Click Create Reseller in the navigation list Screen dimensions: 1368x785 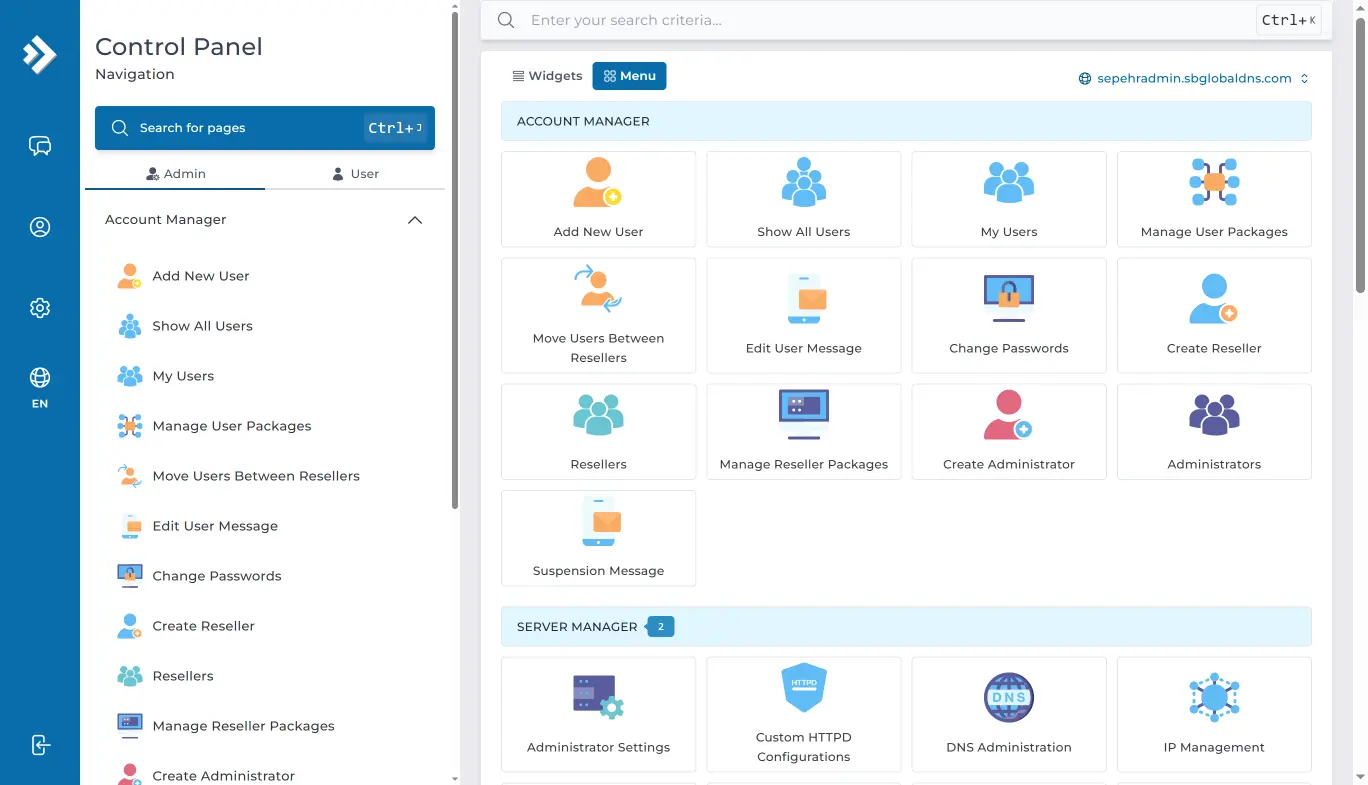point(203,626)
